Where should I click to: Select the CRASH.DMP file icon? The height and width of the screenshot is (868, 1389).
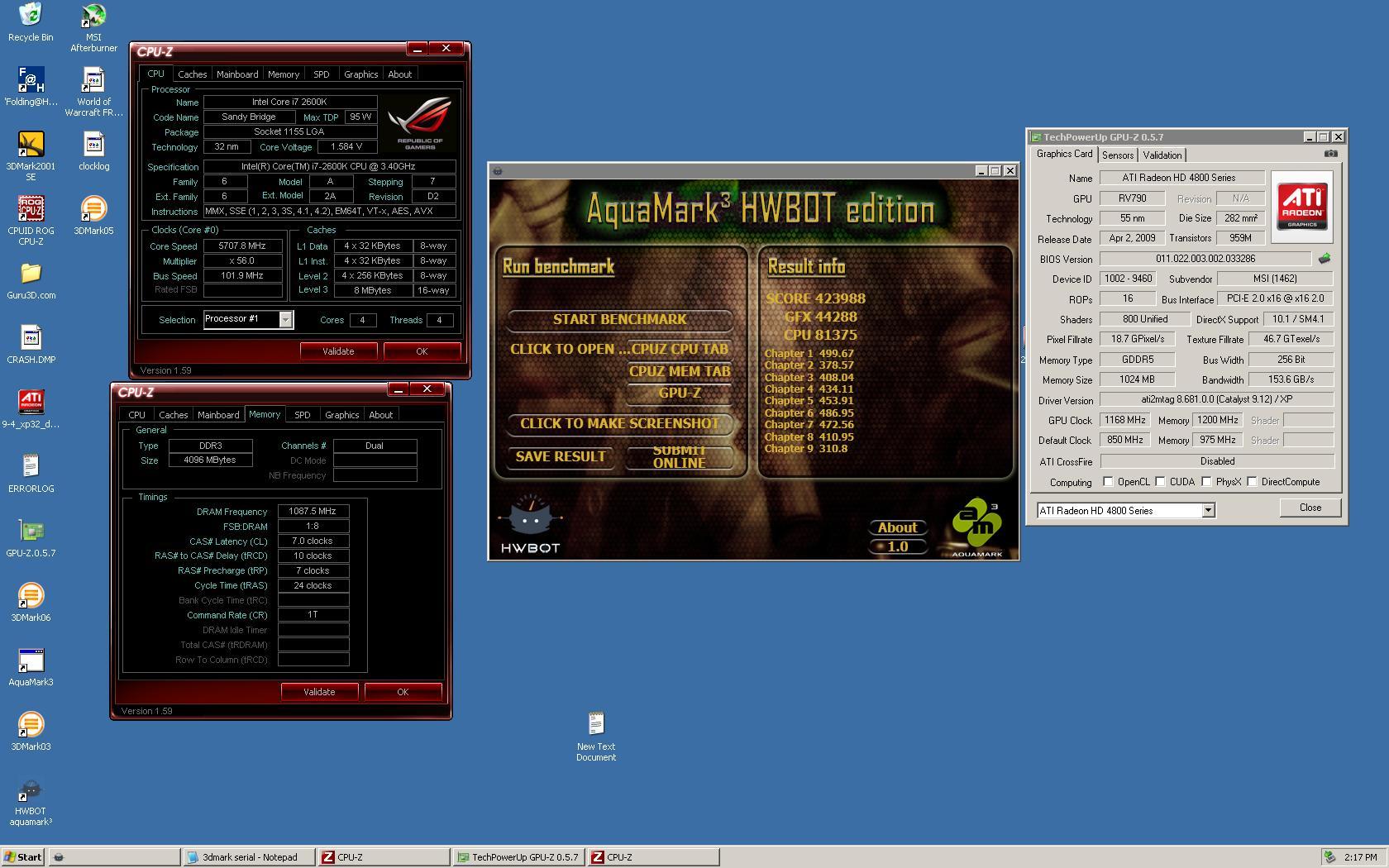click(31, 345)
